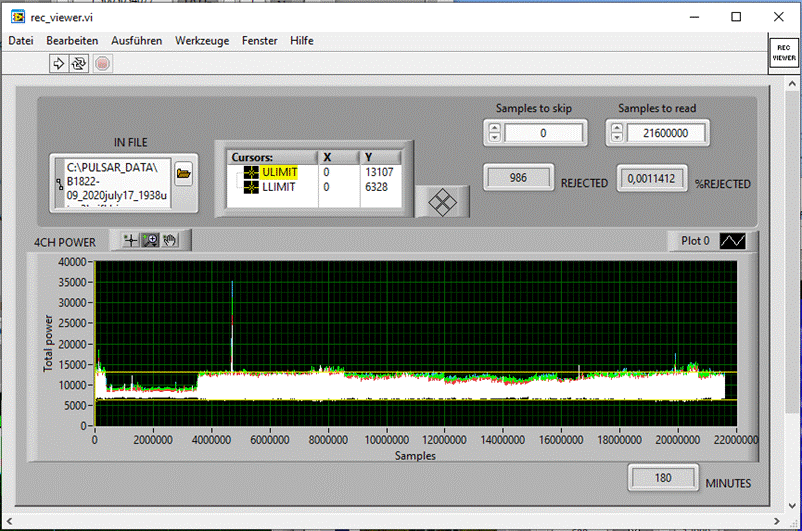Click the Run Continuously button

pyautogui.click(x=79, y=63)
